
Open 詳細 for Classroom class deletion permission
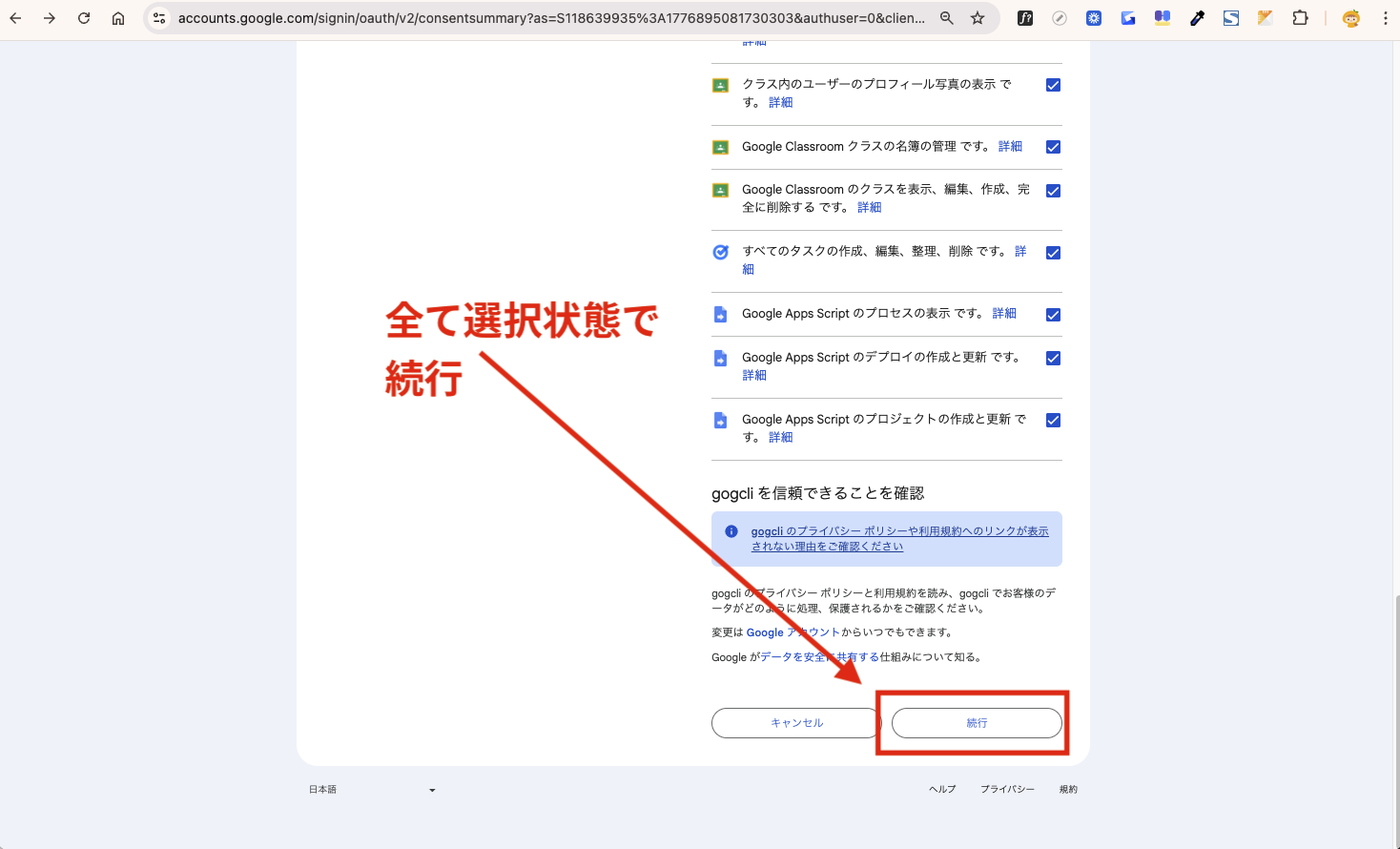[869, 207]
